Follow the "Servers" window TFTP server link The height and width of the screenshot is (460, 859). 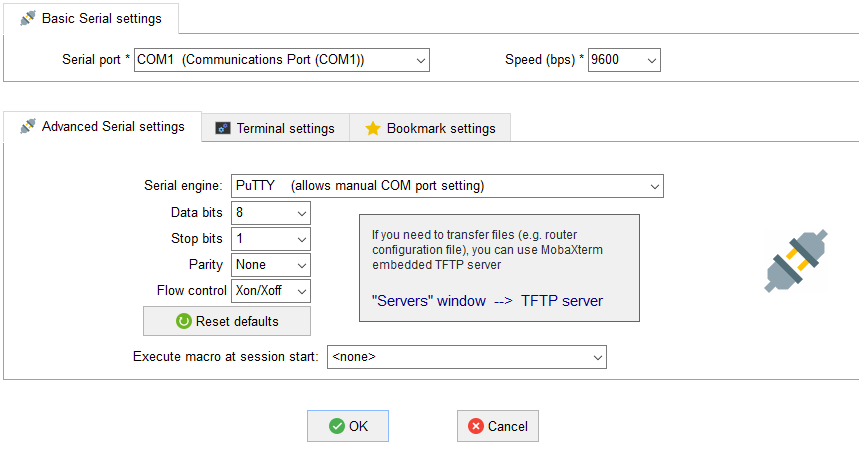click(x=487, y=301)
